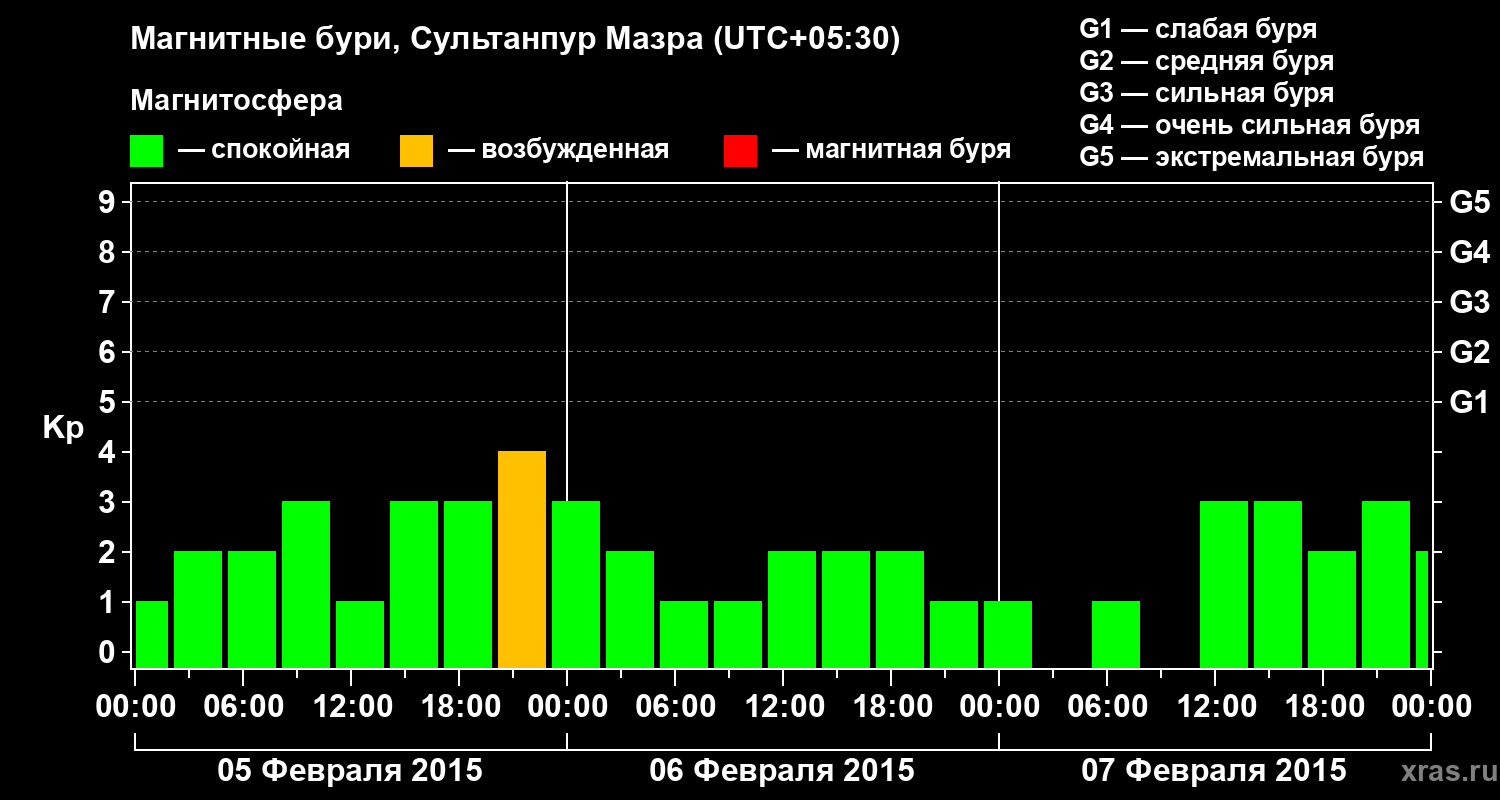Click the 'G2' right axis label
This screenshot has height=800, width=1500.
pyautogui.click(x=1470, y=353)
